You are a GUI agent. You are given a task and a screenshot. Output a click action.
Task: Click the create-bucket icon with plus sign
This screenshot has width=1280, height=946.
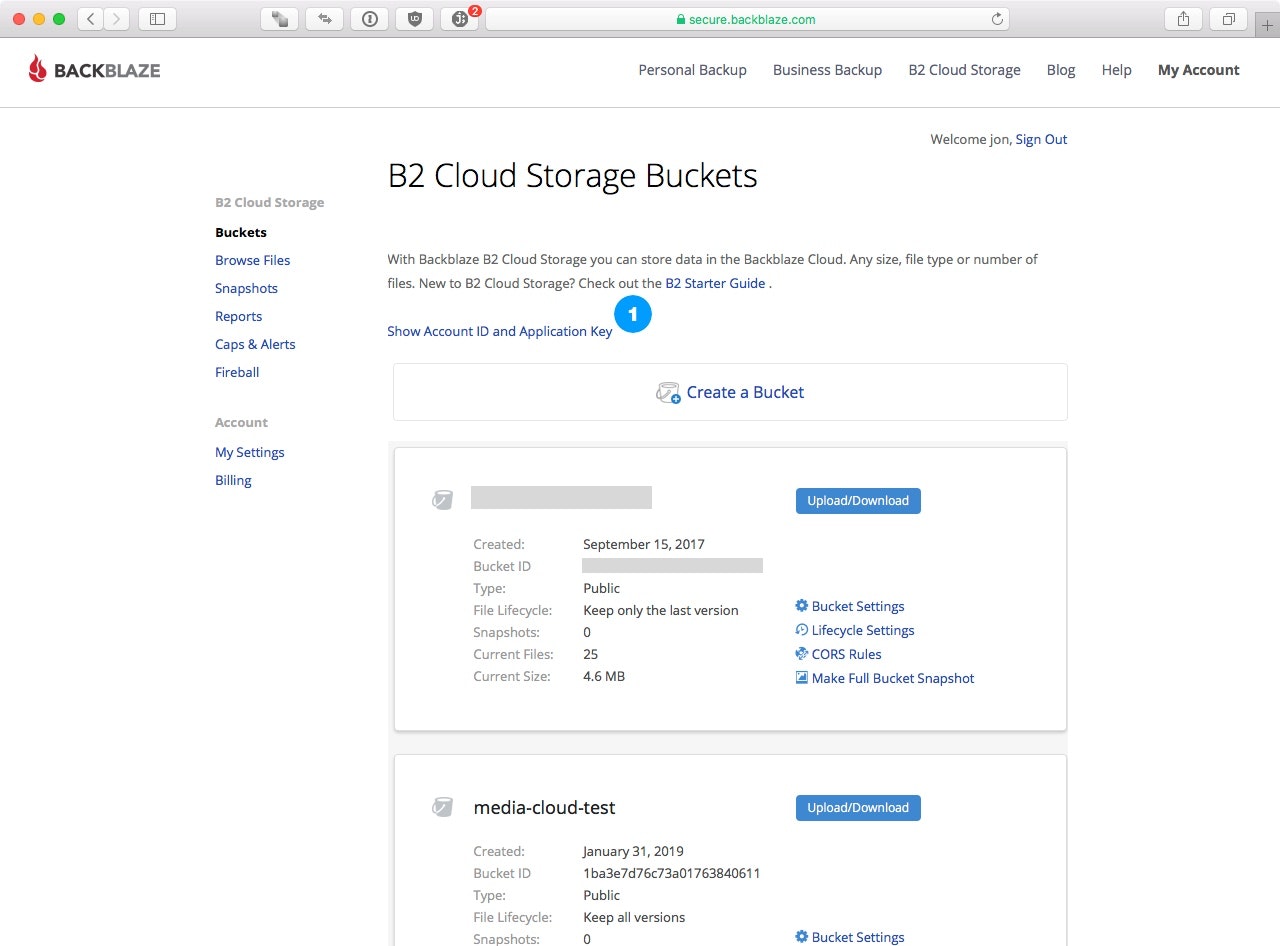[x=668, y=392]
